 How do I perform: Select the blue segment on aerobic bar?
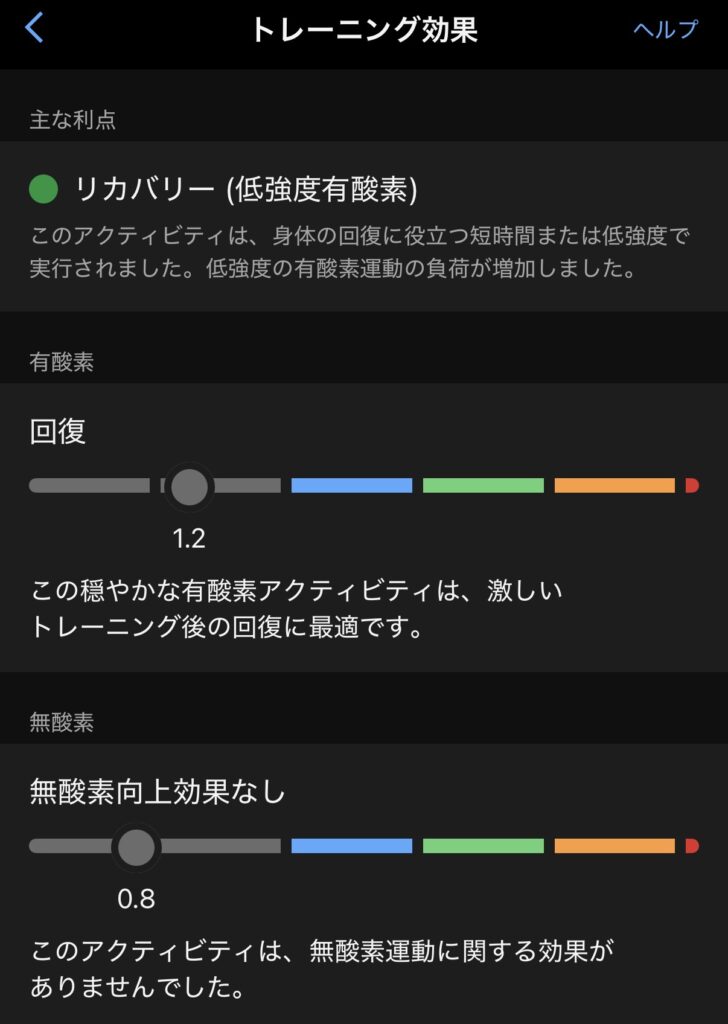tap(351, 486)
